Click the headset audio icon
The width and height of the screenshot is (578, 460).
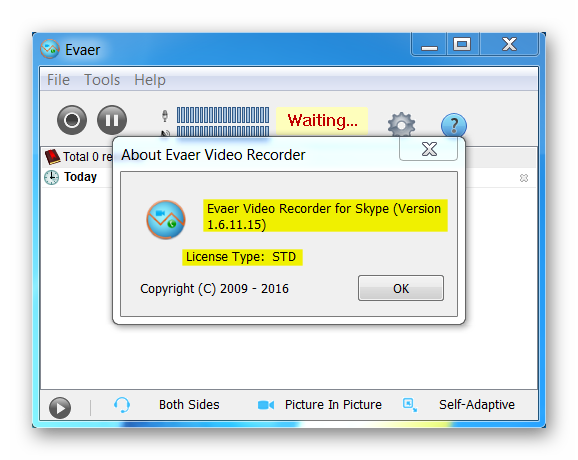tap(122, 405)
